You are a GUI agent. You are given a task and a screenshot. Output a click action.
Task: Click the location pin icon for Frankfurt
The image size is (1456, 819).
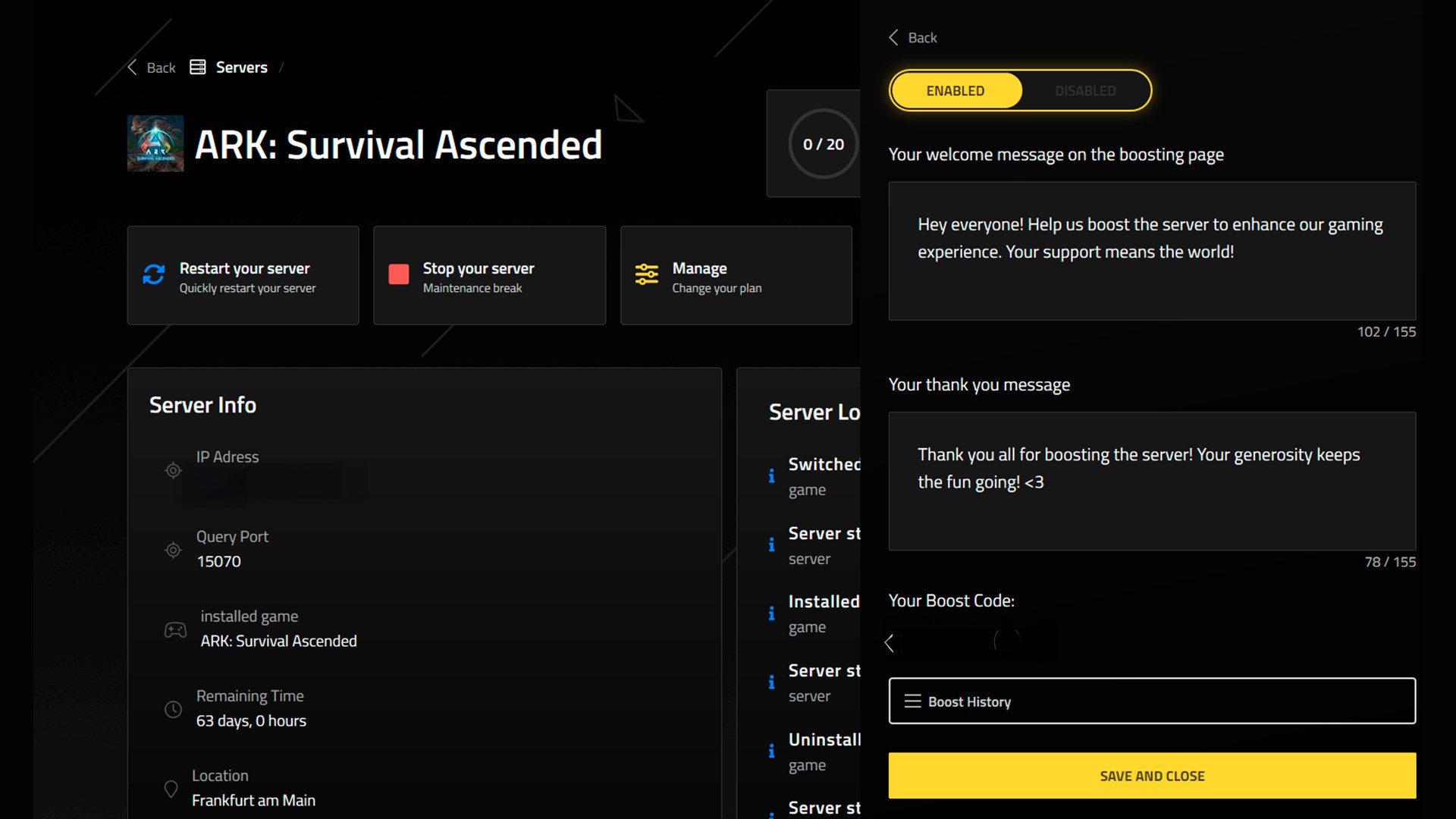click(172, 789)
